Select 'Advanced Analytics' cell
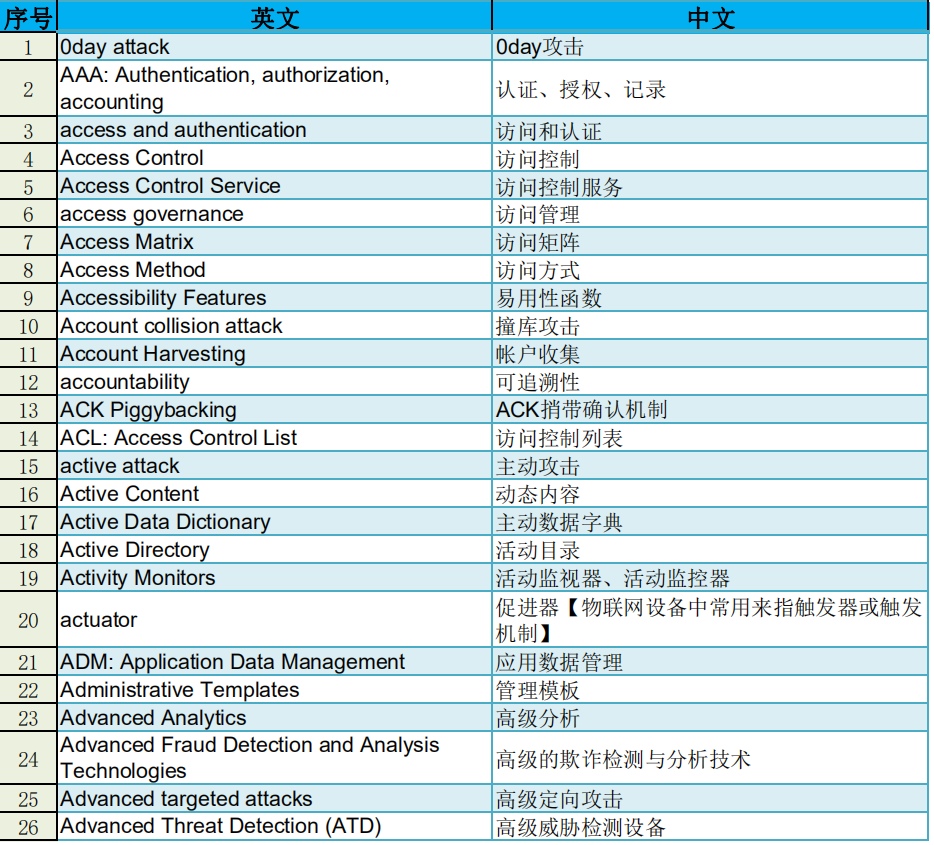 point(275,718)
